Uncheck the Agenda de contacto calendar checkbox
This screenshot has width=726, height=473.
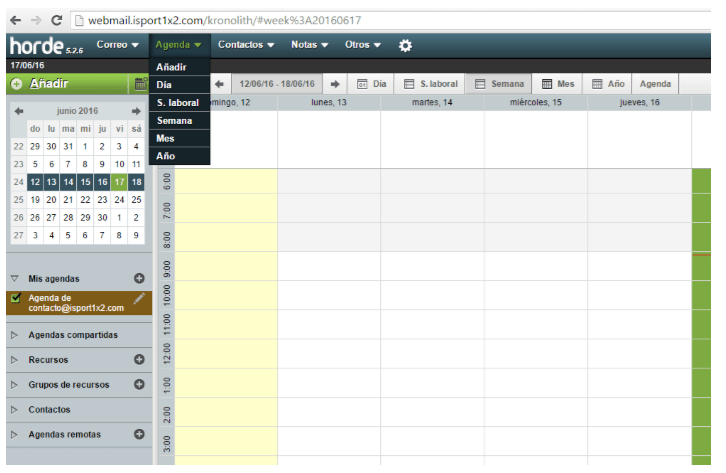[x=15, y=298]
